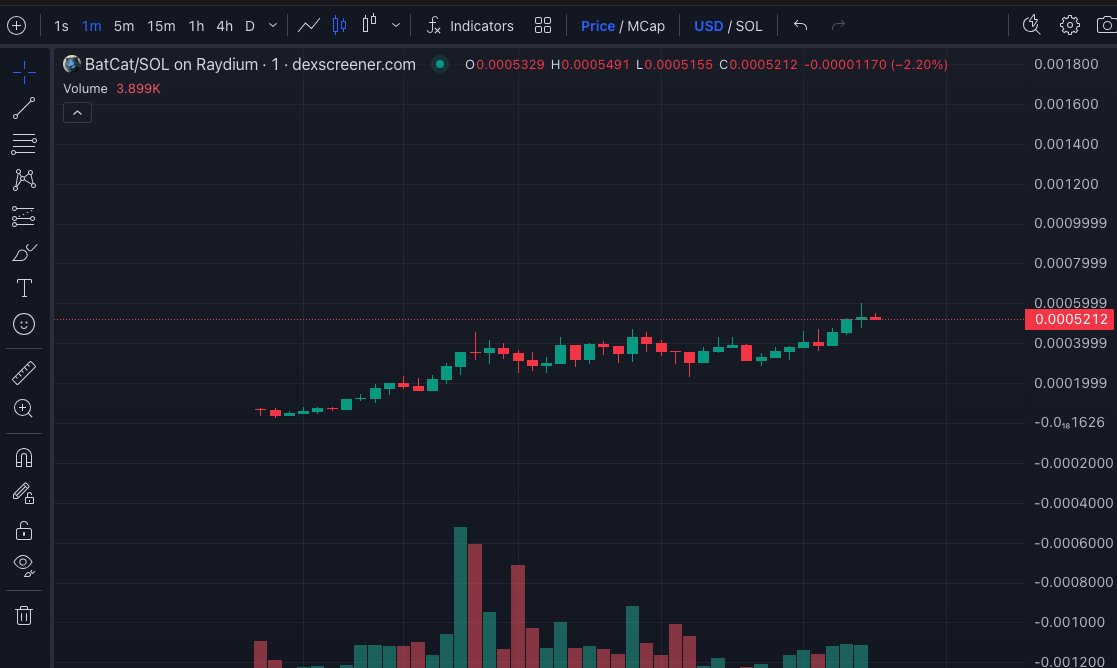The image size is (1117, 668).
Task: Select the brush drawing tool
Action: coord(24,252)
